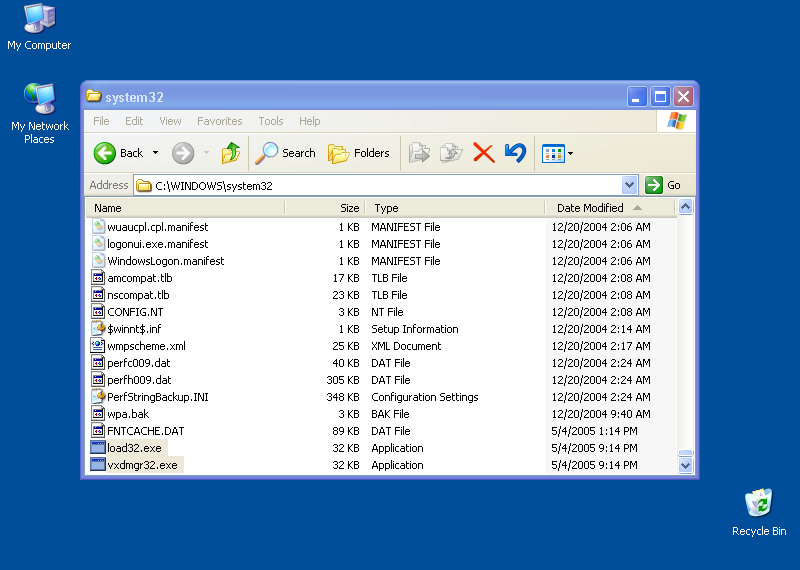The height and width of the screenshot is (570, 800).
Task: Select the CONFIG.NT file icon
Action: pos(98,311)
